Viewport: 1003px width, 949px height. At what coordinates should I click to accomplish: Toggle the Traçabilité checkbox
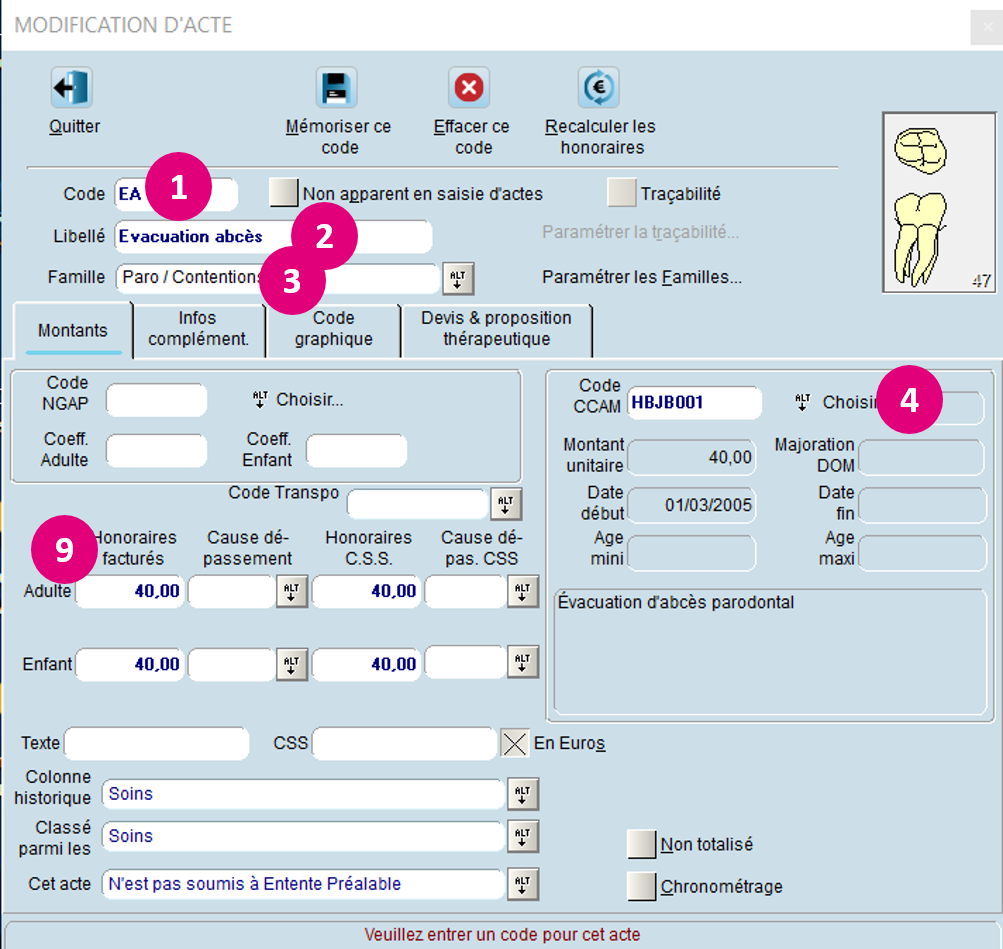(622, 193)
